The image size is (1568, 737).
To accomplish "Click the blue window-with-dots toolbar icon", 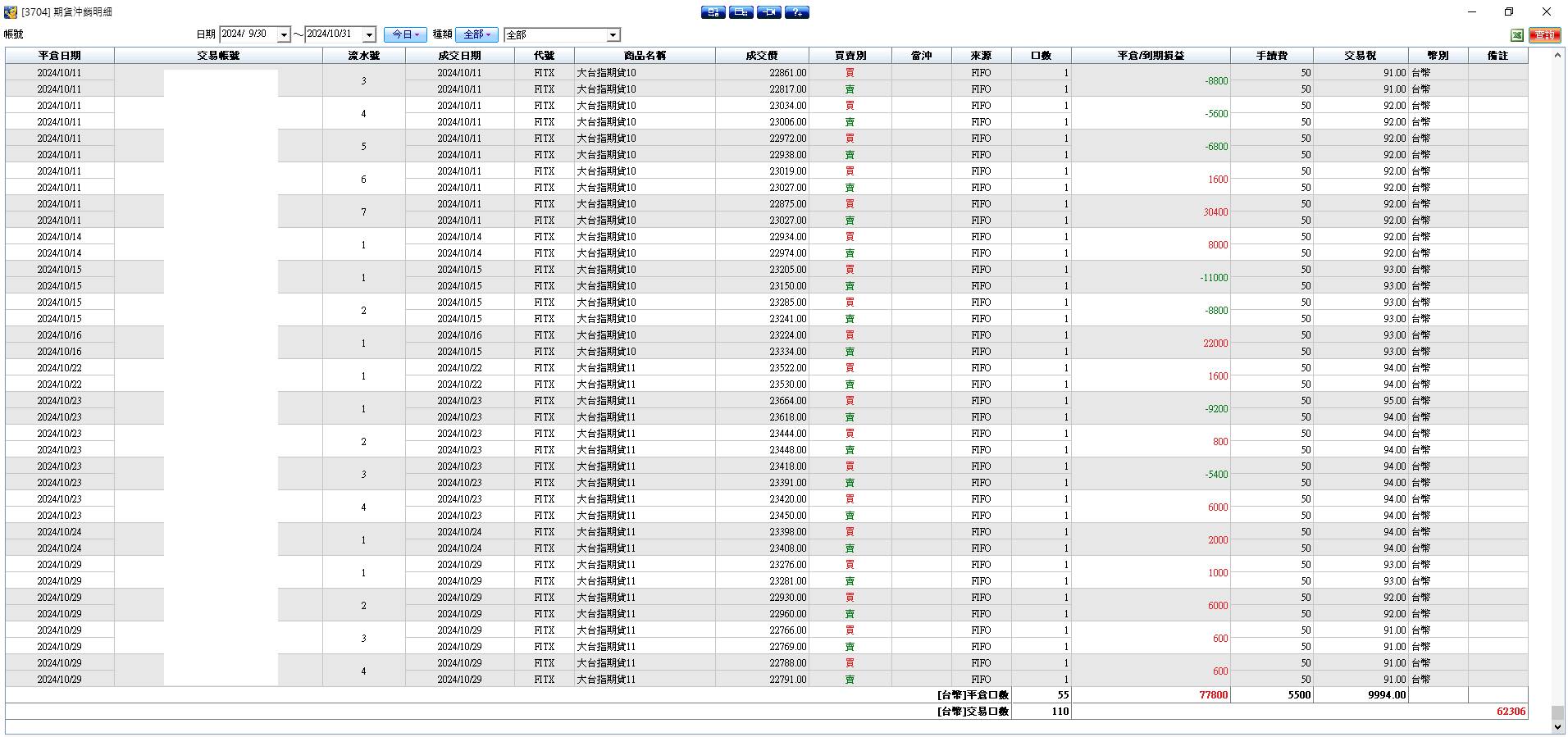I will (x=741, y=12).
